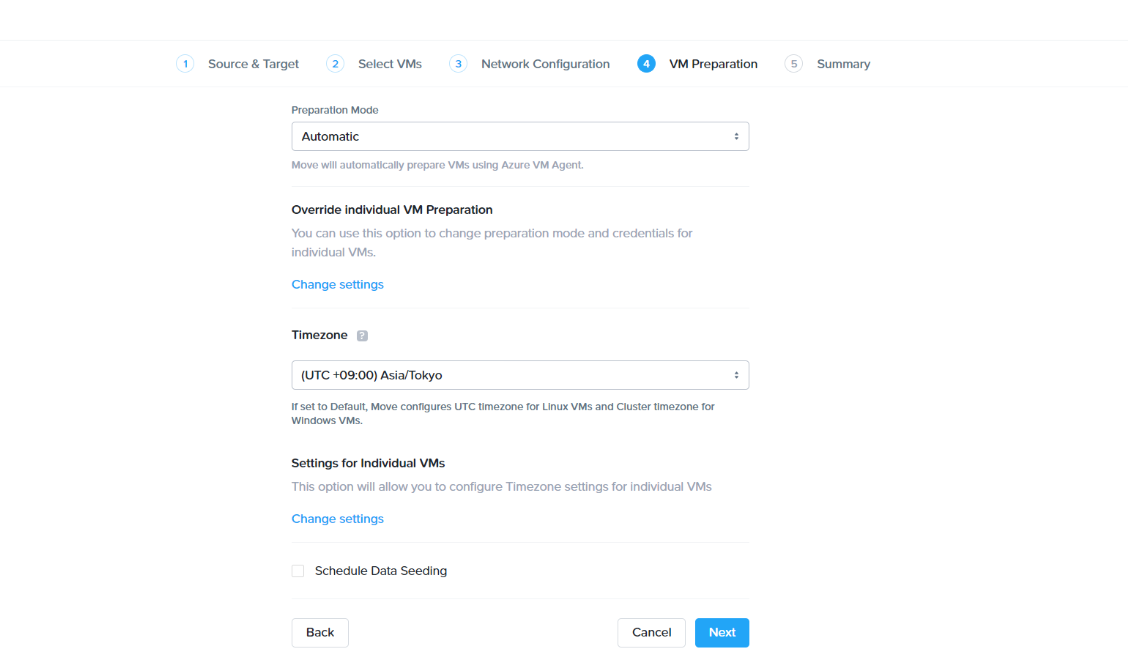Click the Timezone help question mark icon
Image resolution: width=1128 pixels, height=670 pixels.
coord(362,336)
